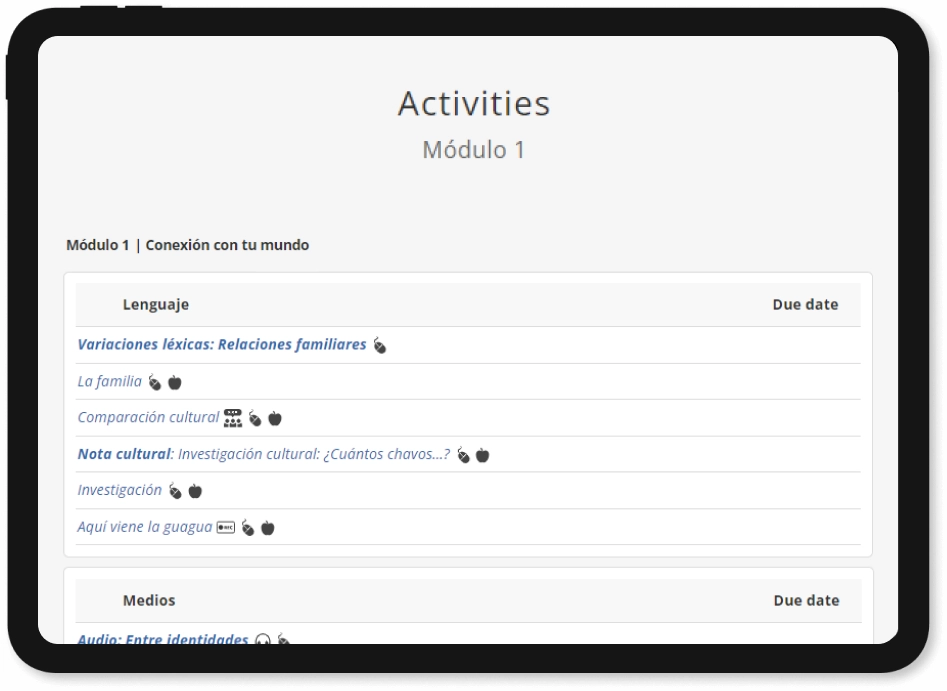
Task: Select the mouse icon beside Comparación cultural
Action: point(254,420)
